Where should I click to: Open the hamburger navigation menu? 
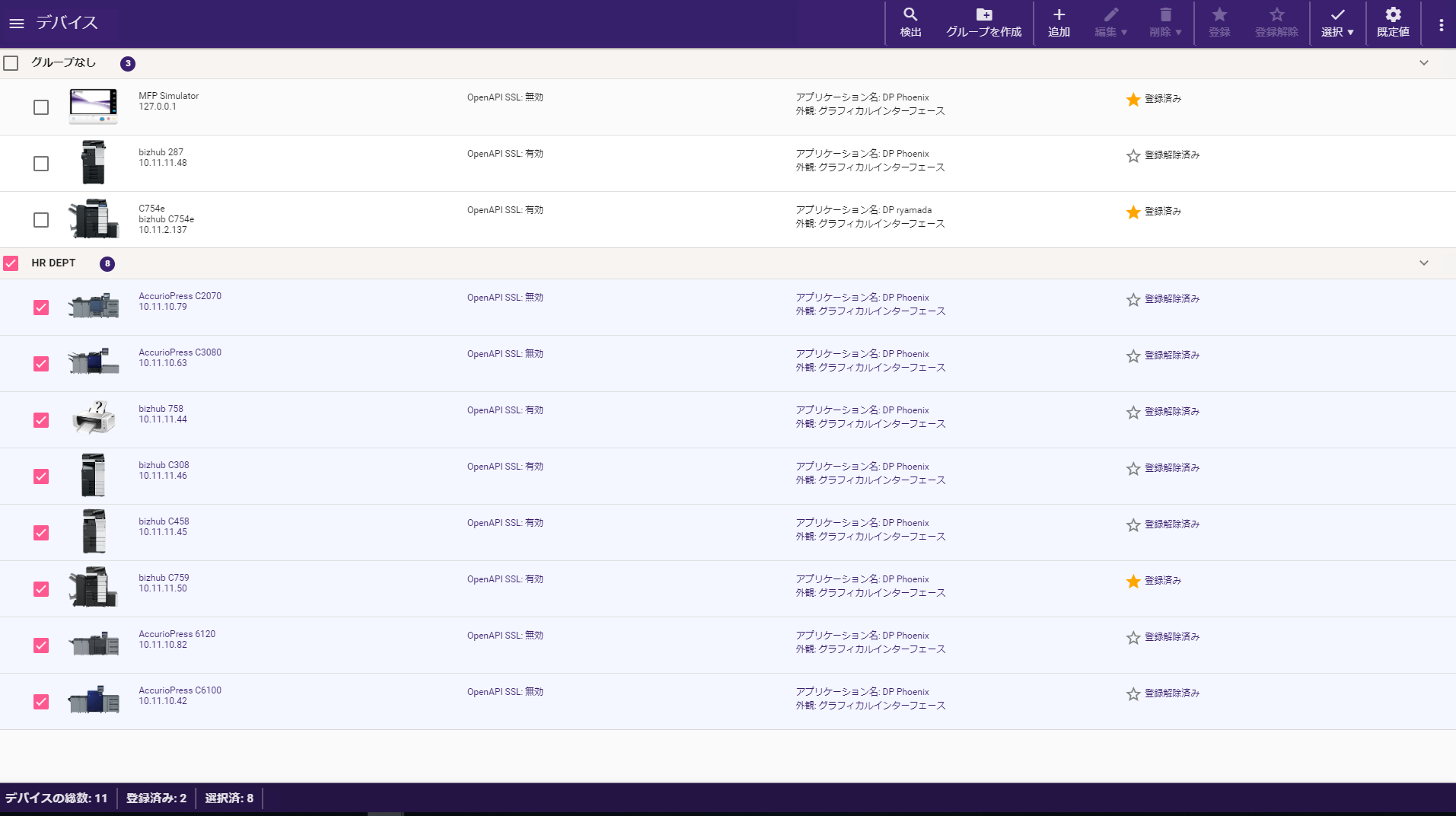pyautogui.click(x=17, y=24)
